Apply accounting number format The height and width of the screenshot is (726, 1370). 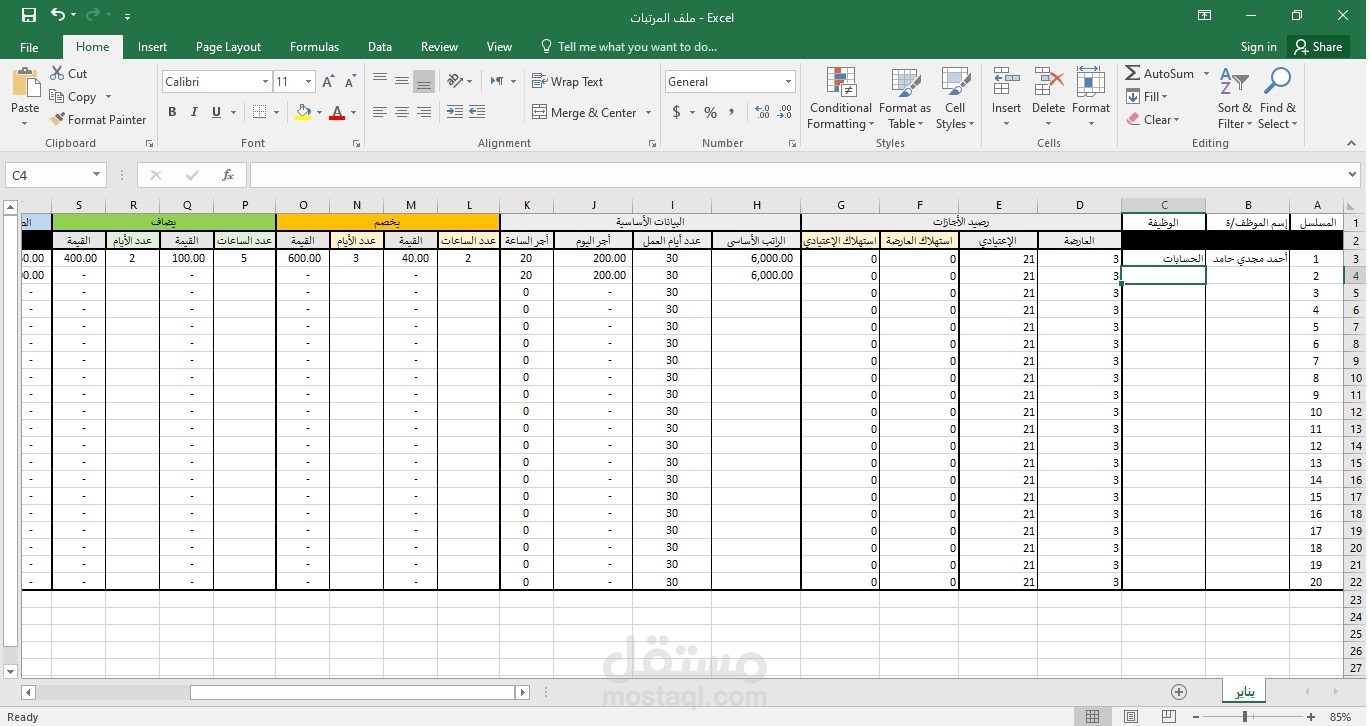pyautogui.click(x=677, y=112)
